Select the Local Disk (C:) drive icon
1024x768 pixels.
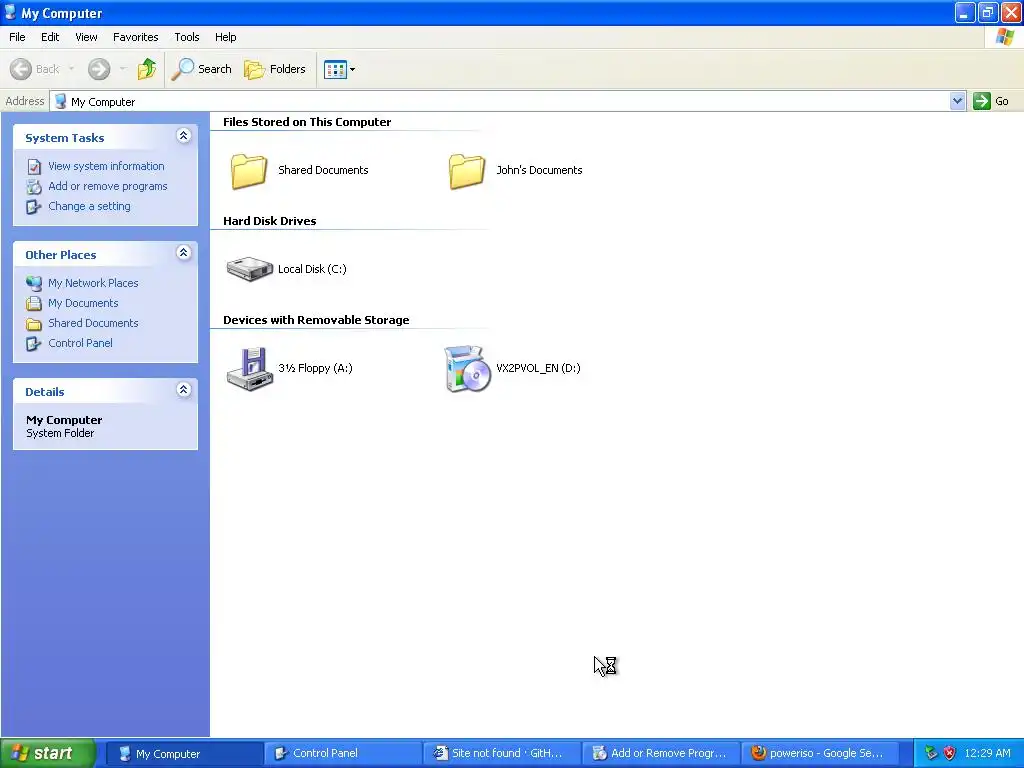coord(249,269)
